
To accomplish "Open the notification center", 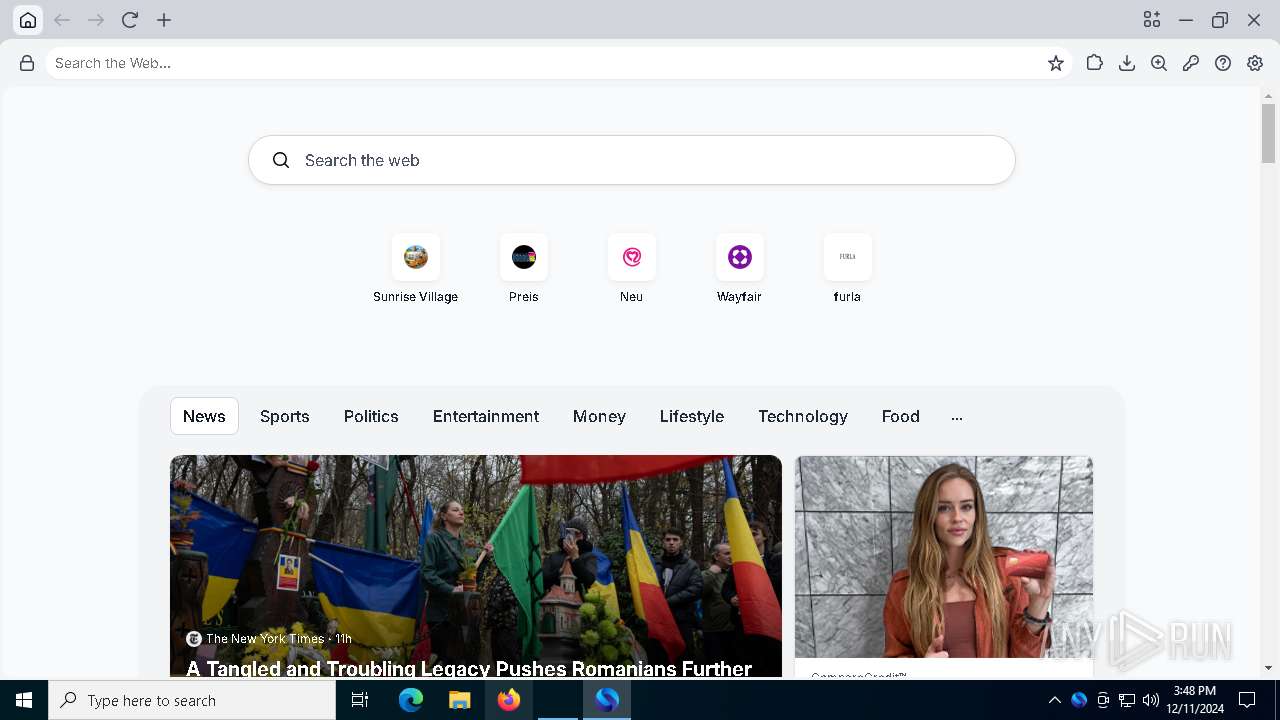I will click(x=1247, y=700).
